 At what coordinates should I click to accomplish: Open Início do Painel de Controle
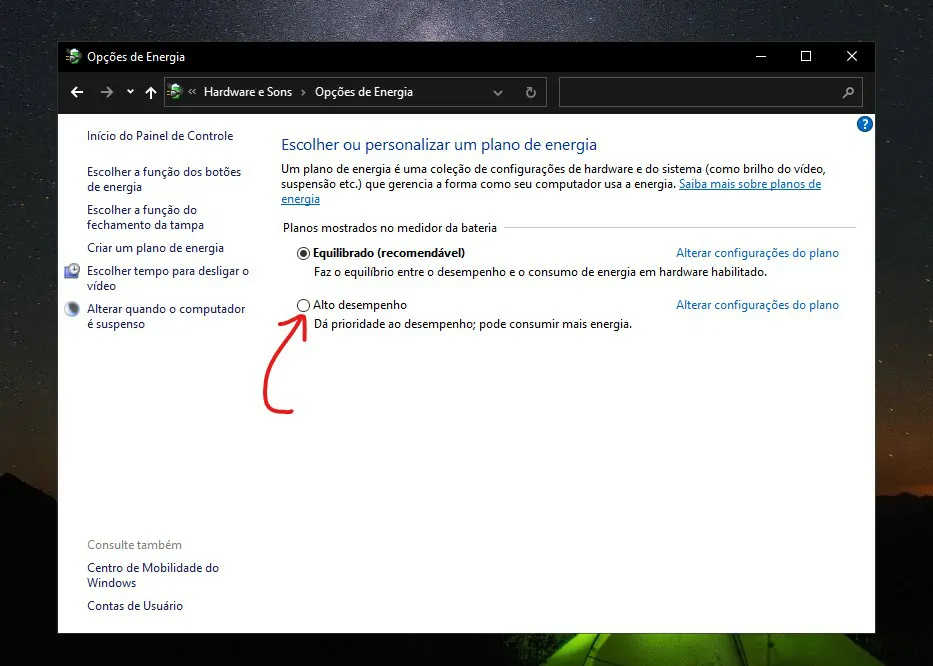coord(160,136)
